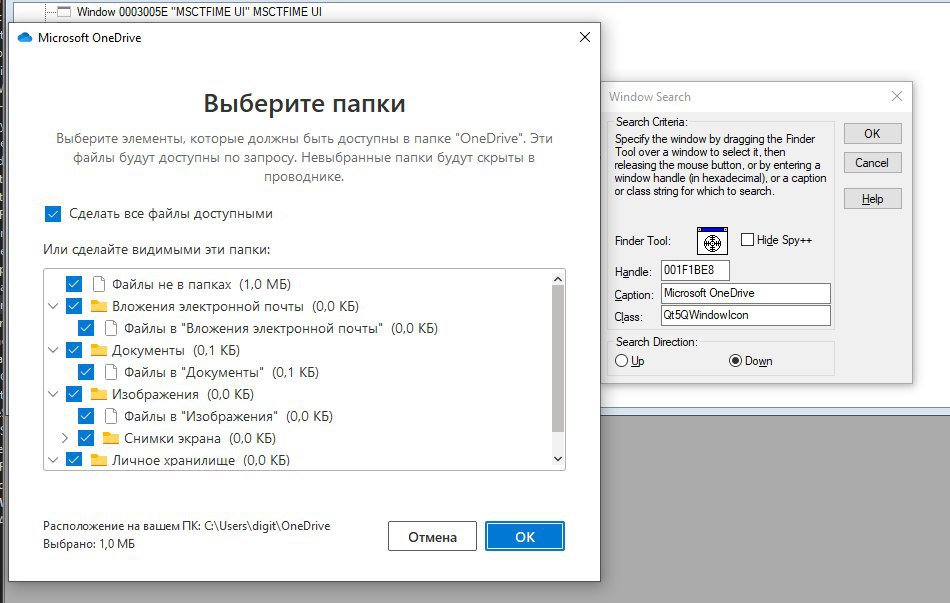Click file icon of Файлы в "Документы"
This screenshot has height=603, width=950.
(111, 371)
